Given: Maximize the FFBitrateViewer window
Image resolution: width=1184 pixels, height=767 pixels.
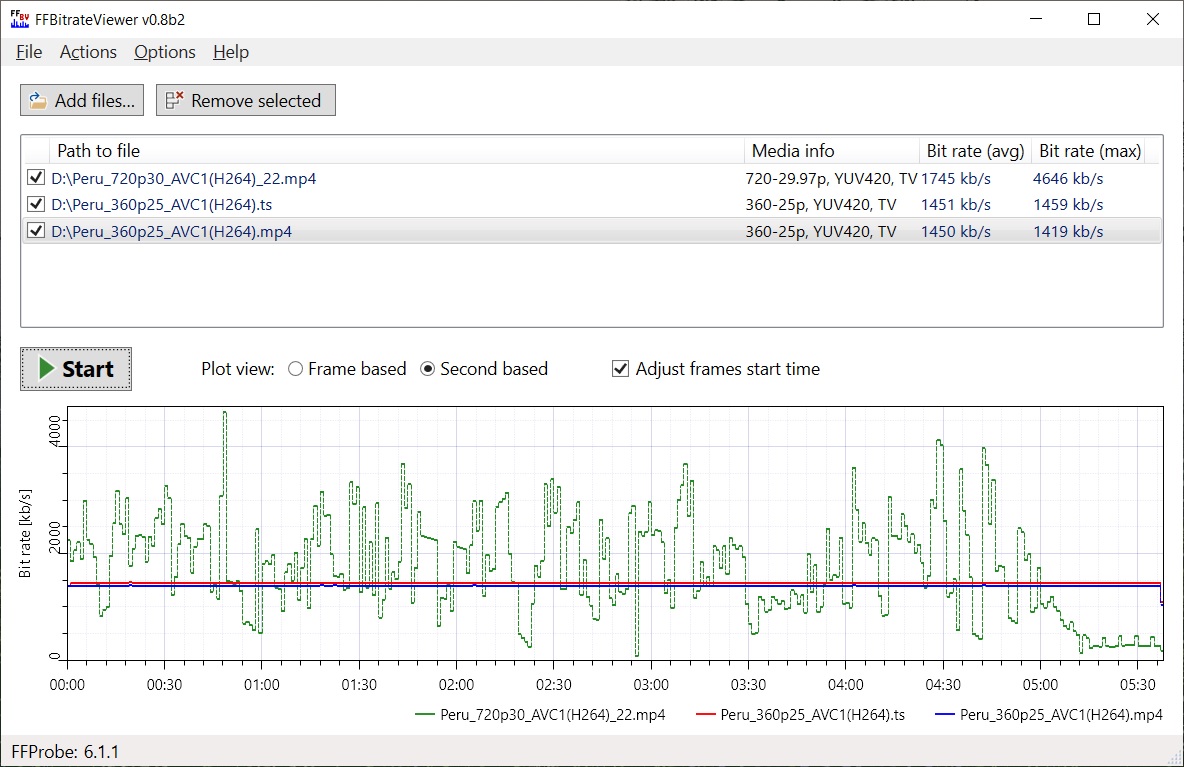Looking at the screenshot, I should [1094, 19].
